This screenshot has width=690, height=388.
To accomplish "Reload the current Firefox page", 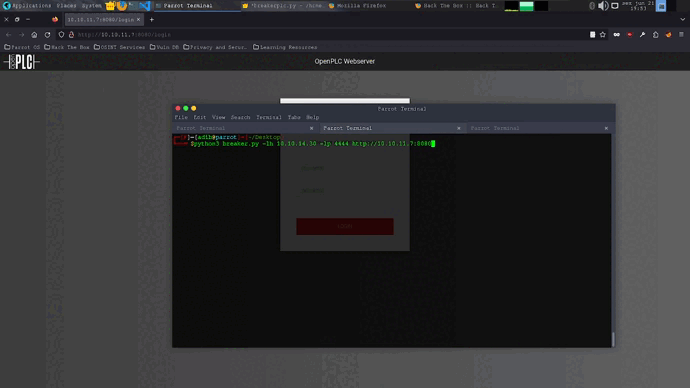I will 48,34.
